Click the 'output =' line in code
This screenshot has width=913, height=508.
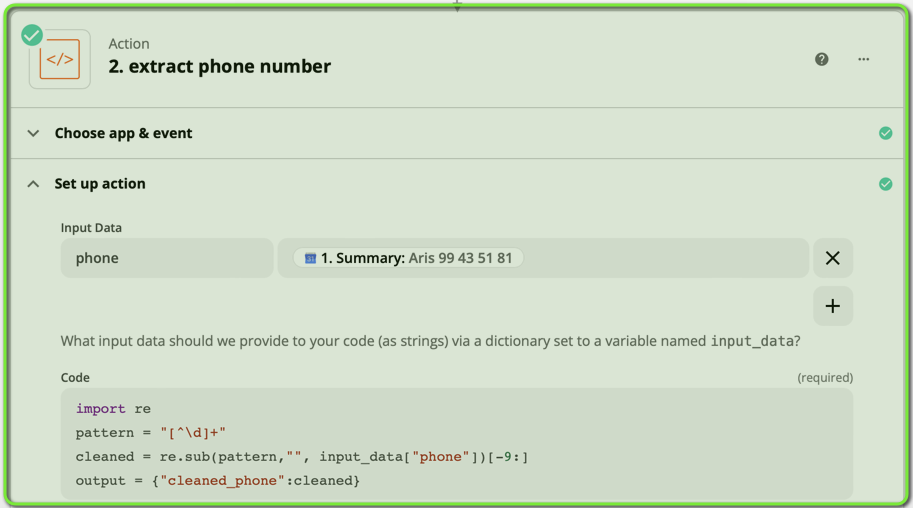point(217,481)
